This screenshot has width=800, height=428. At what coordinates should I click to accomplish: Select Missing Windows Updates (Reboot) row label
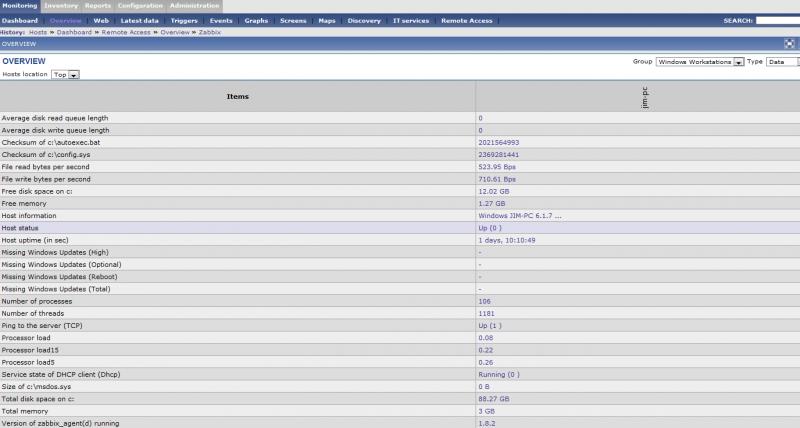coord(59,277)
